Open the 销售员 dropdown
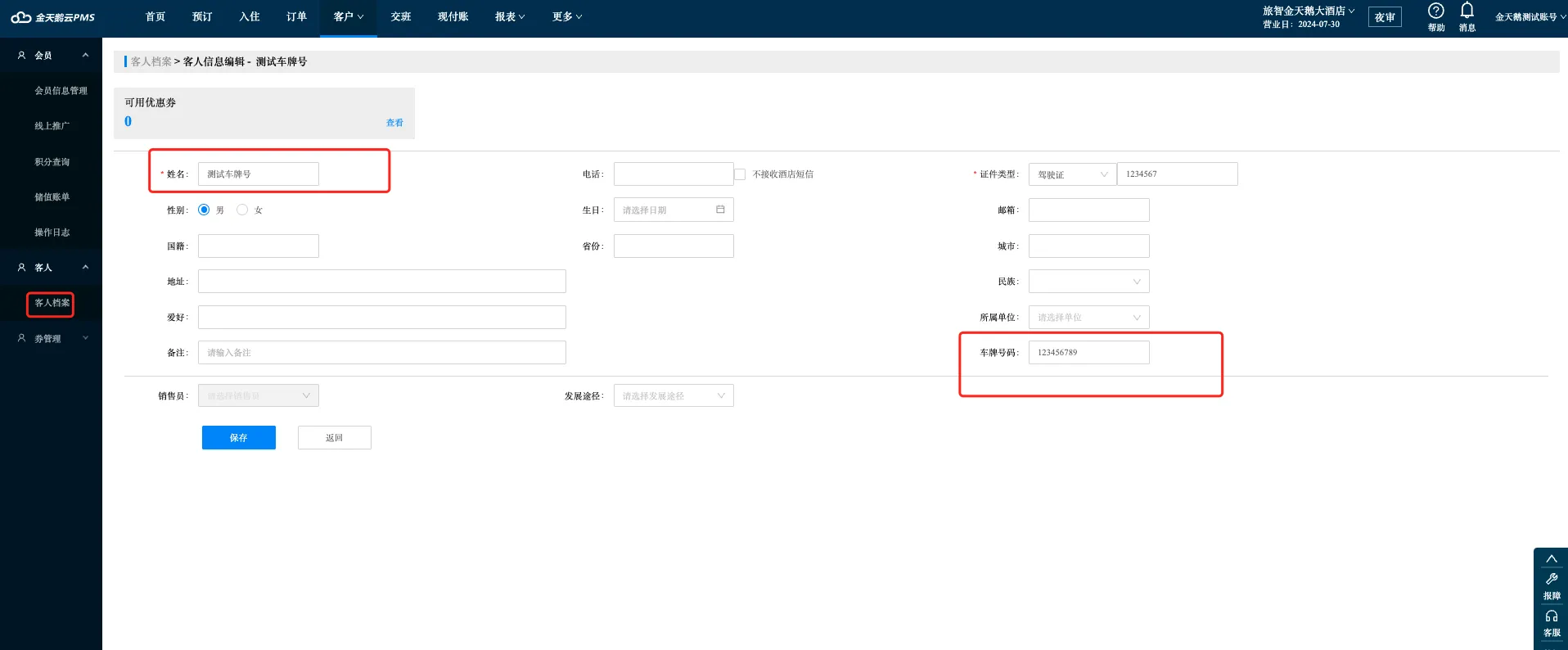 (258, 395)
